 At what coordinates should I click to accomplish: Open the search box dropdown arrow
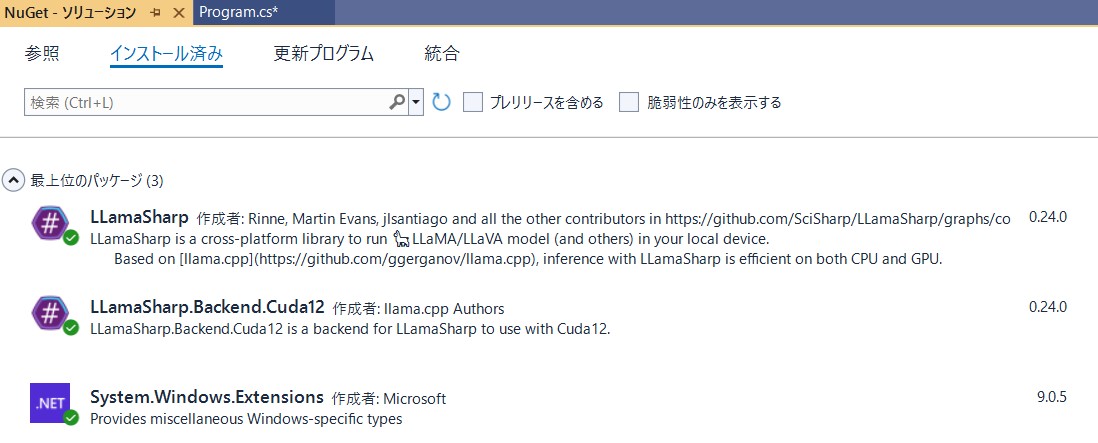(x=416, y=102)
